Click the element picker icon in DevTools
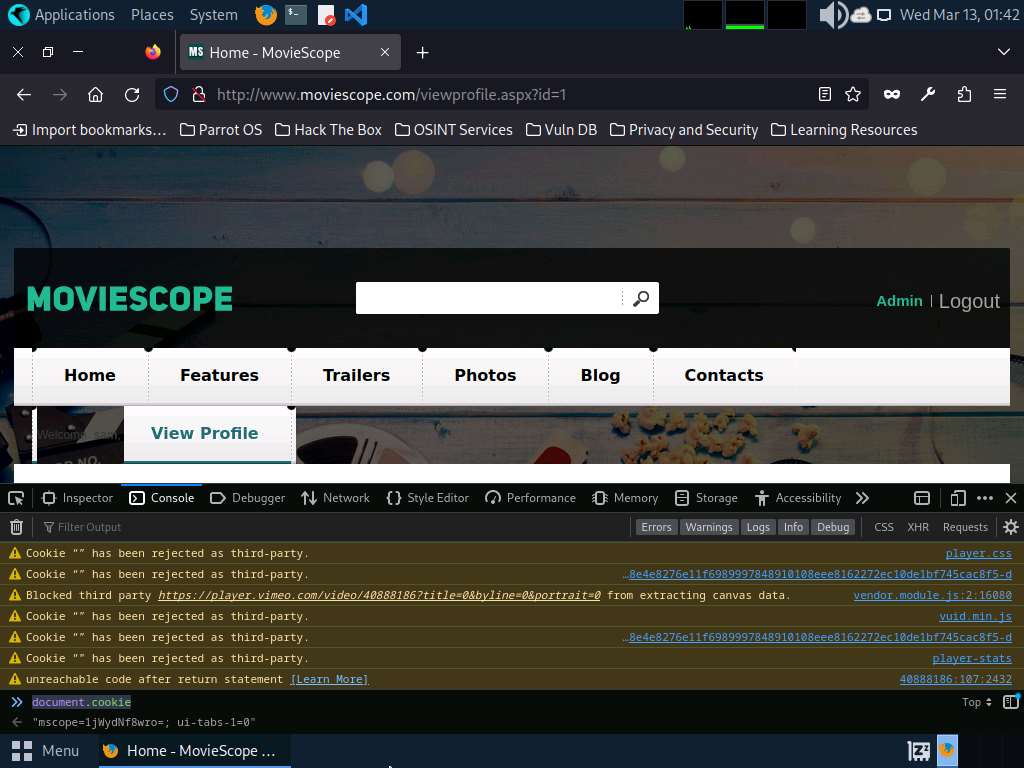Image resolution: width=1024 pixels, height=768 pixels. point(16,498)
